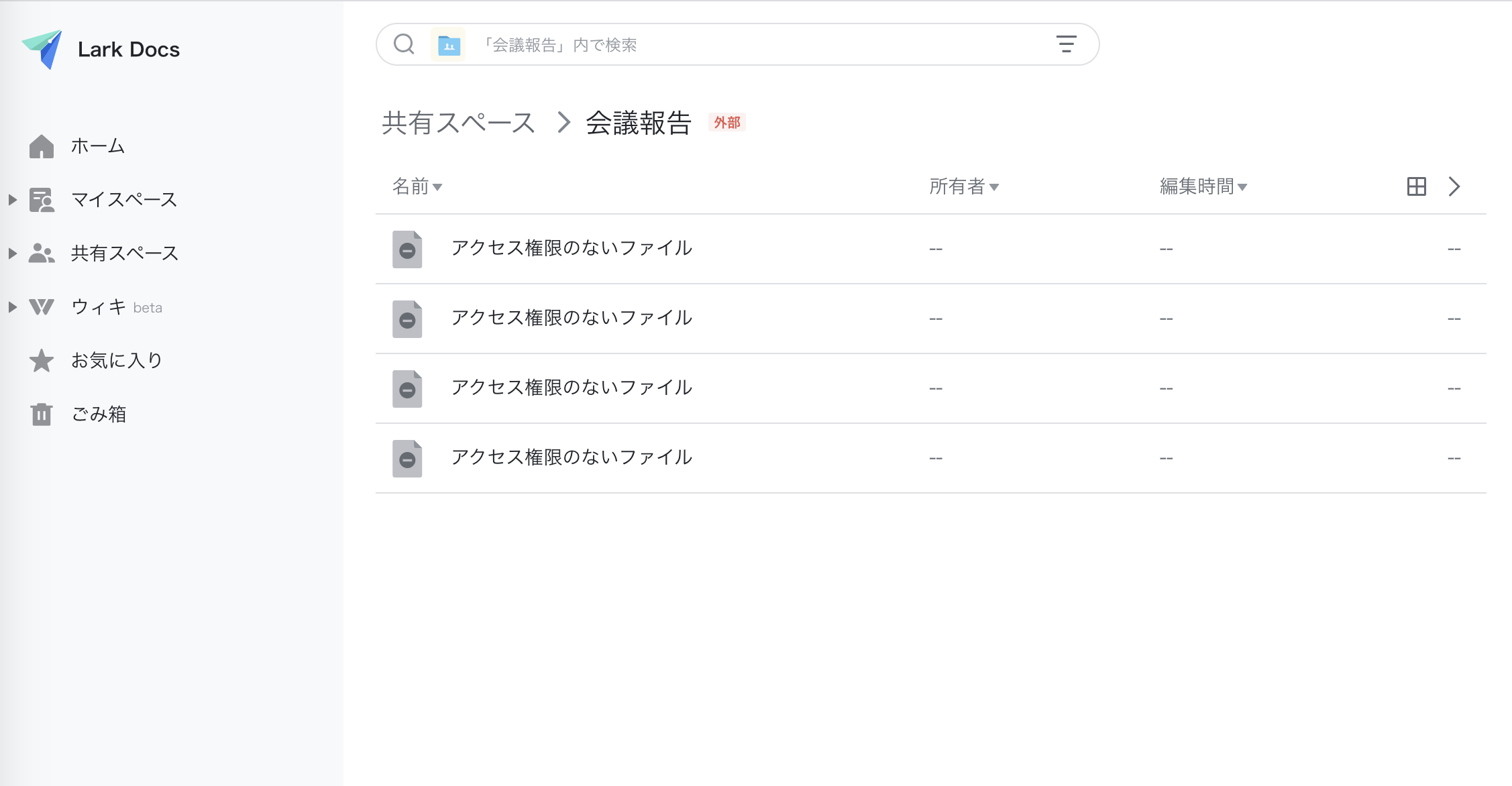Toggle the grid view icon
Screen dimensions: 1512x786
[x=1417, y=186]
